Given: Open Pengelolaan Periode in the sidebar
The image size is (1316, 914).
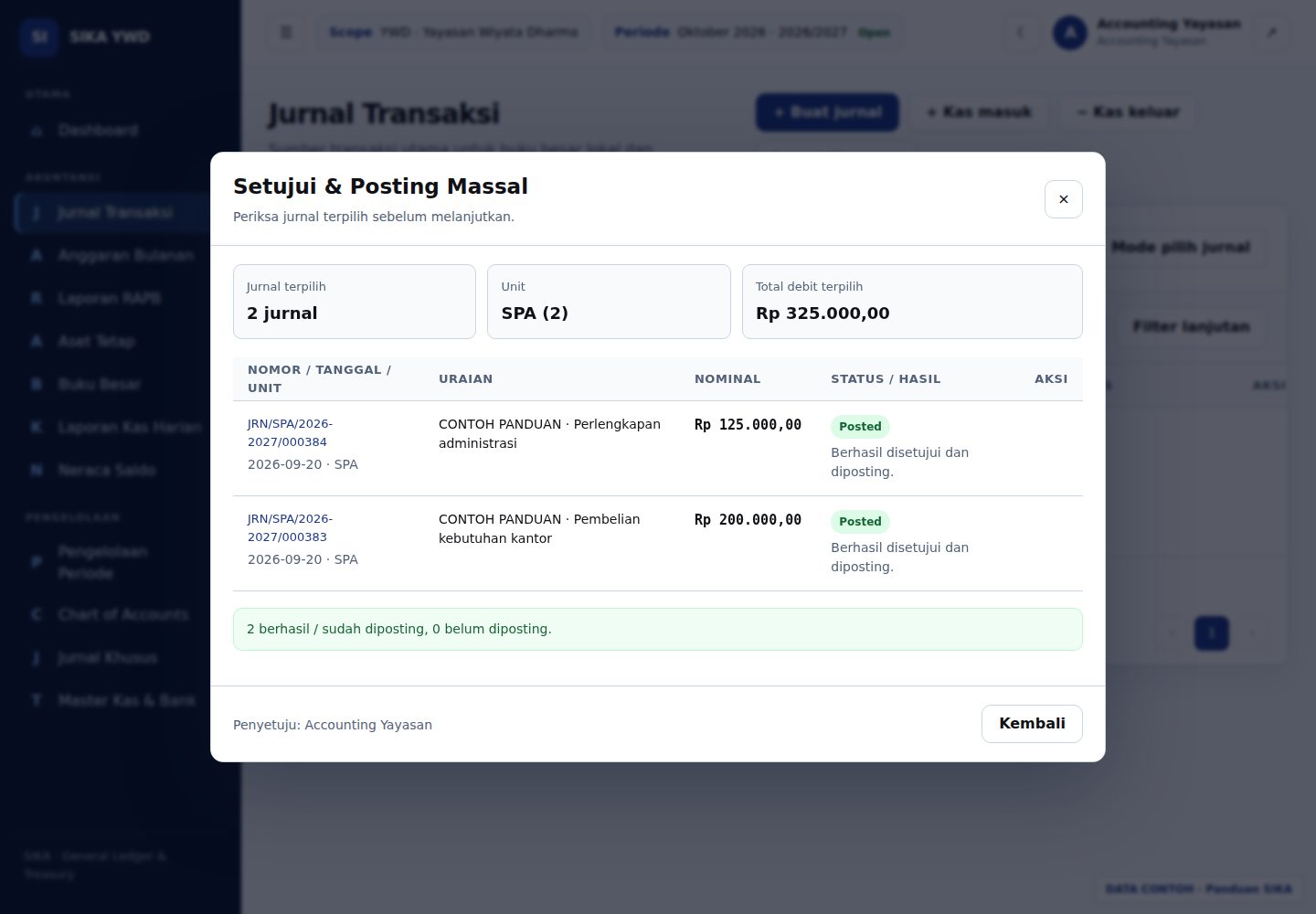Looking at the screenshot, I should click(x=119, y=562).
